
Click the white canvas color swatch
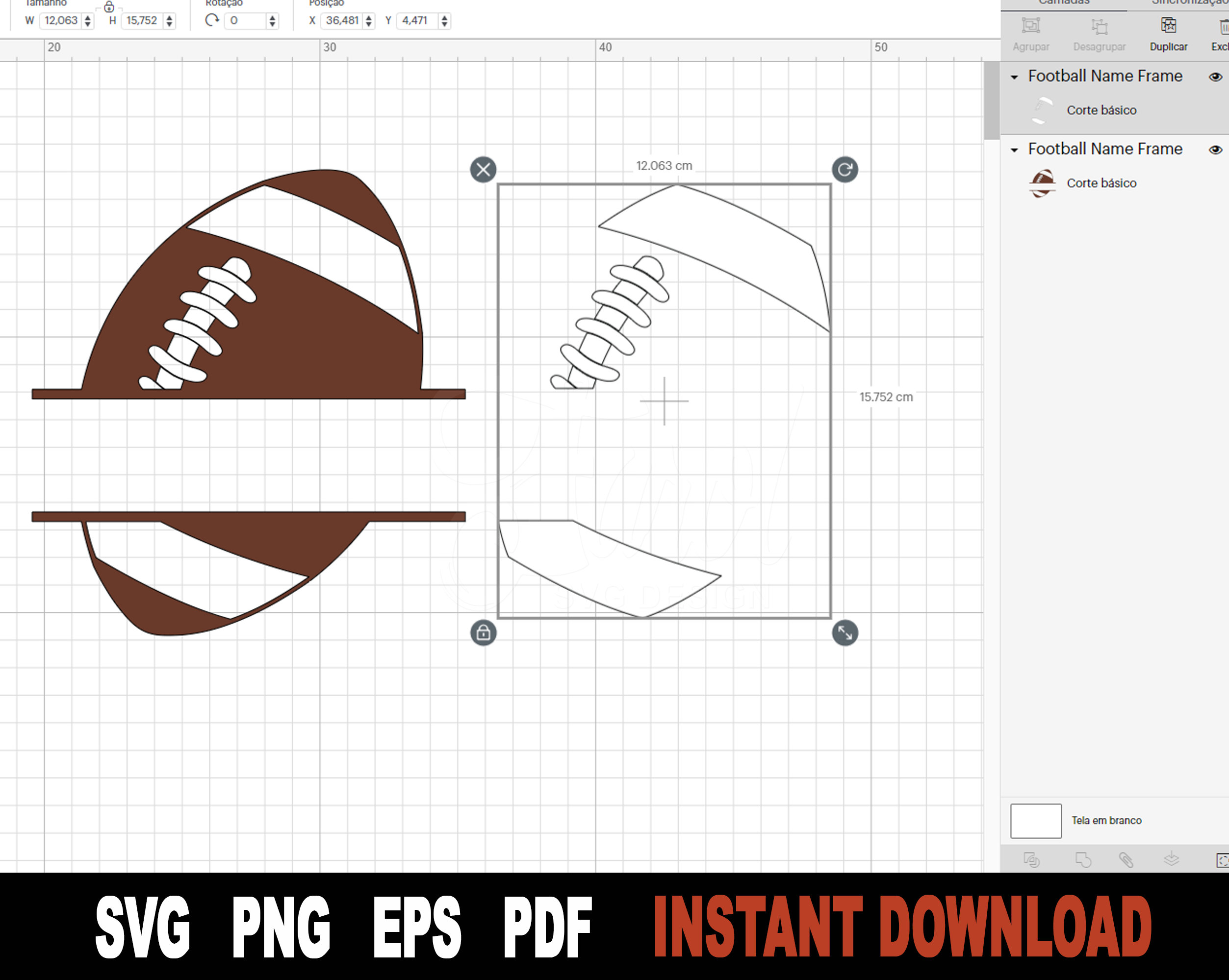point(1035,821)
